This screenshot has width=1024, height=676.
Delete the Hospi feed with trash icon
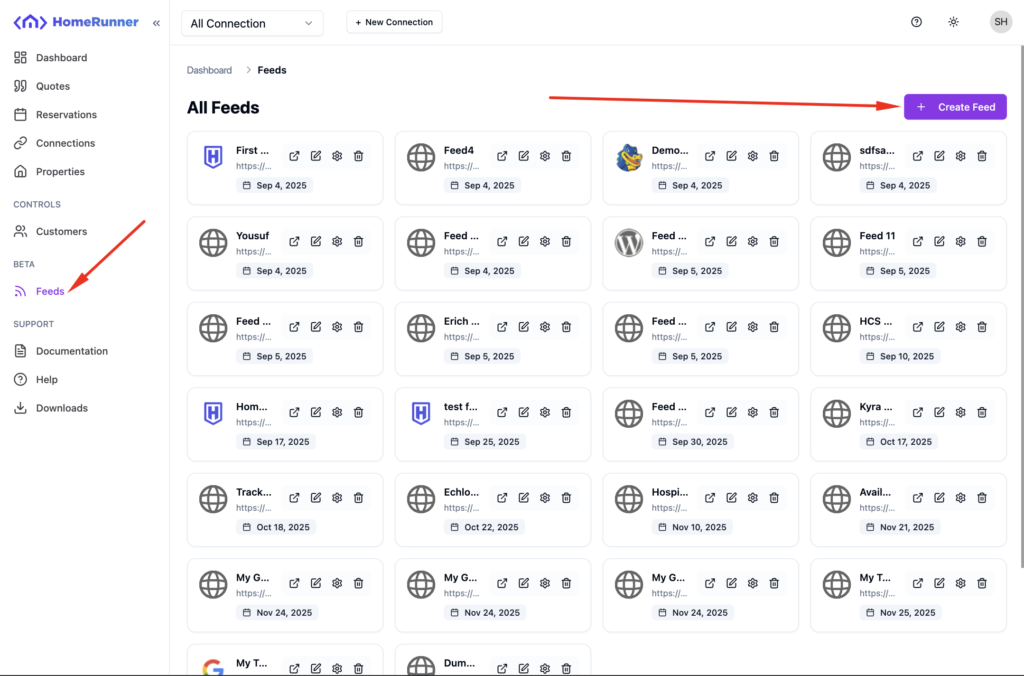click(x=774, y=498)
